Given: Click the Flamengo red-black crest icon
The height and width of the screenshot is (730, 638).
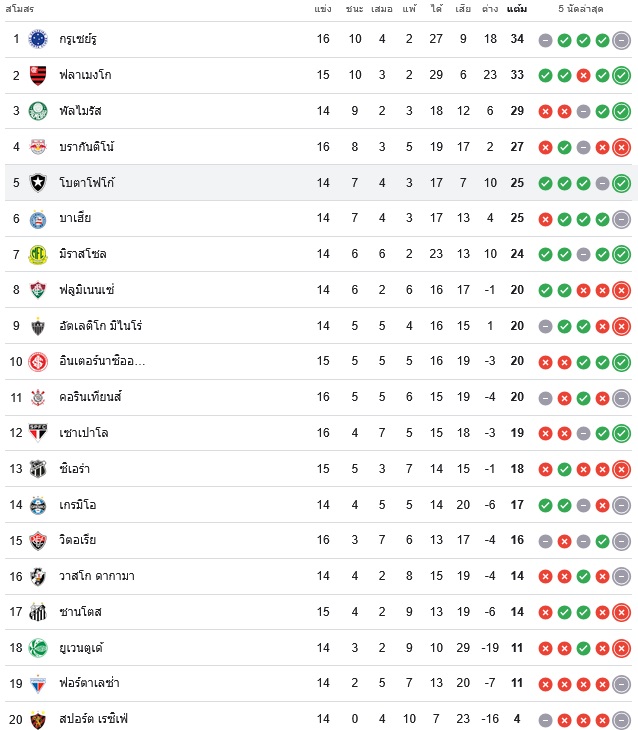Looking at the screenshot, I should (x=38, y=75).
